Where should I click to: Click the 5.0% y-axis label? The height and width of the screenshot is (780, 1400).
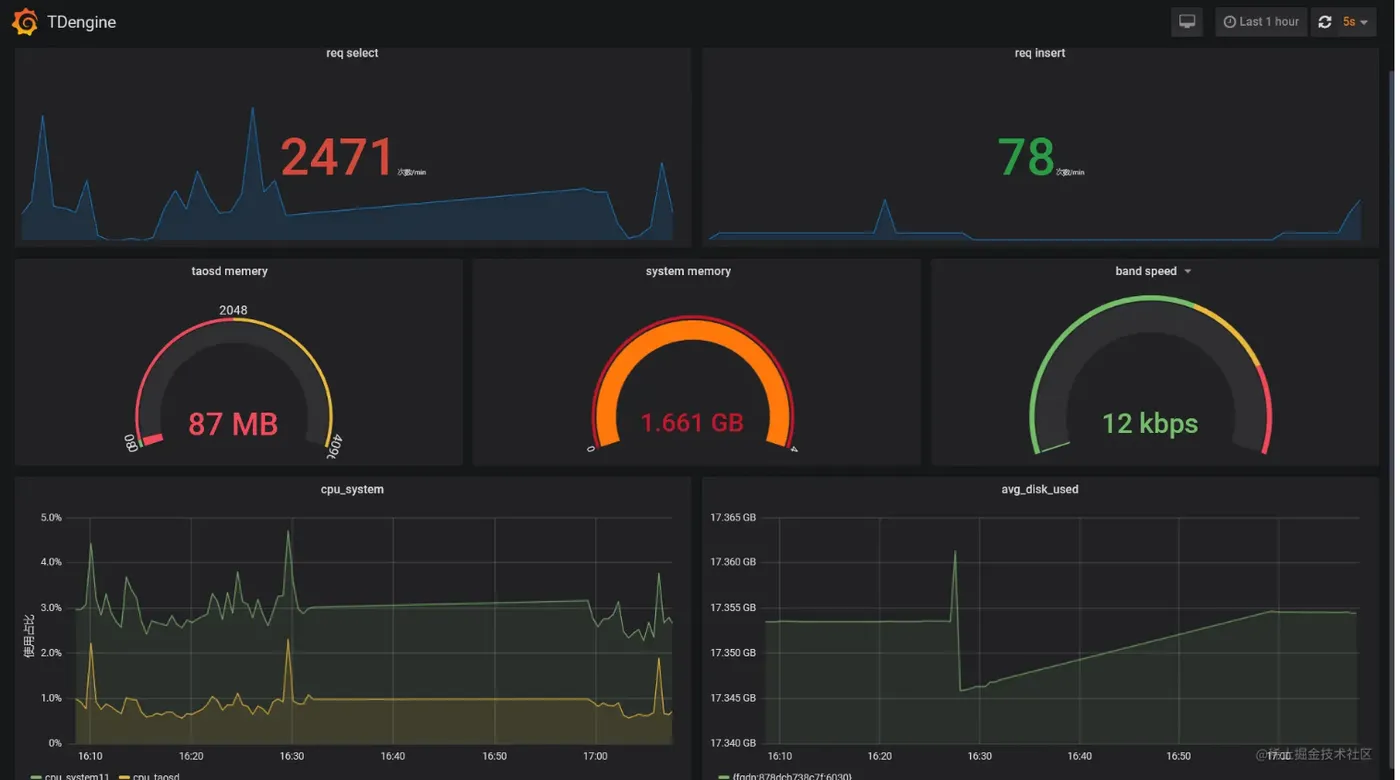coord(50,518)
